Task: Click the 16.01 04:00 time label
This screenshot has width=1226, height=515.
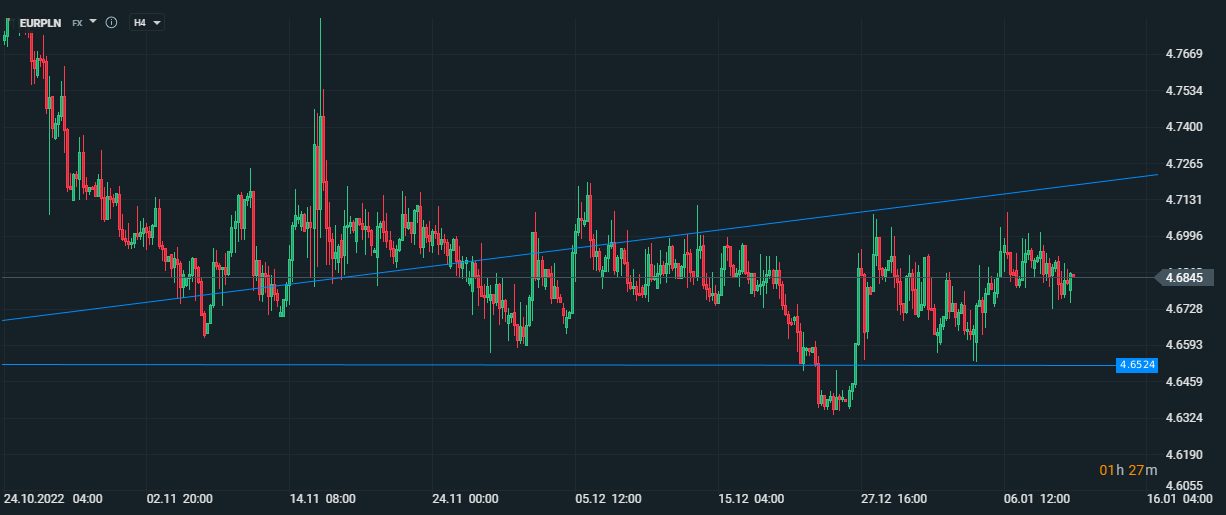Action: tap(1180, 498)
